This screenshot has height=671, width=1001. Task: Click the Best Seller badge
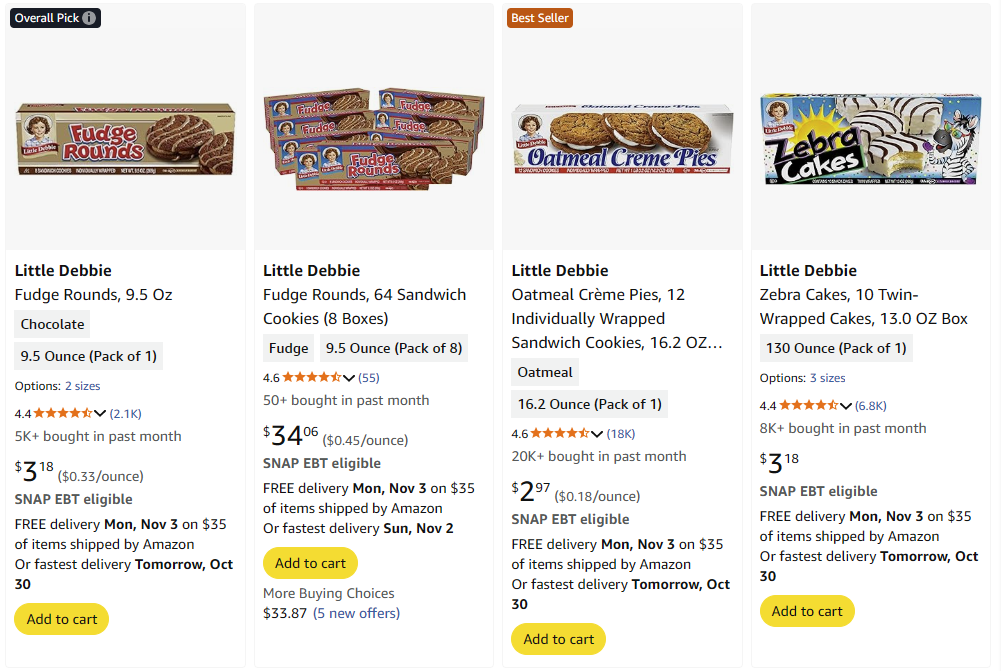click(x=539, y=18)
